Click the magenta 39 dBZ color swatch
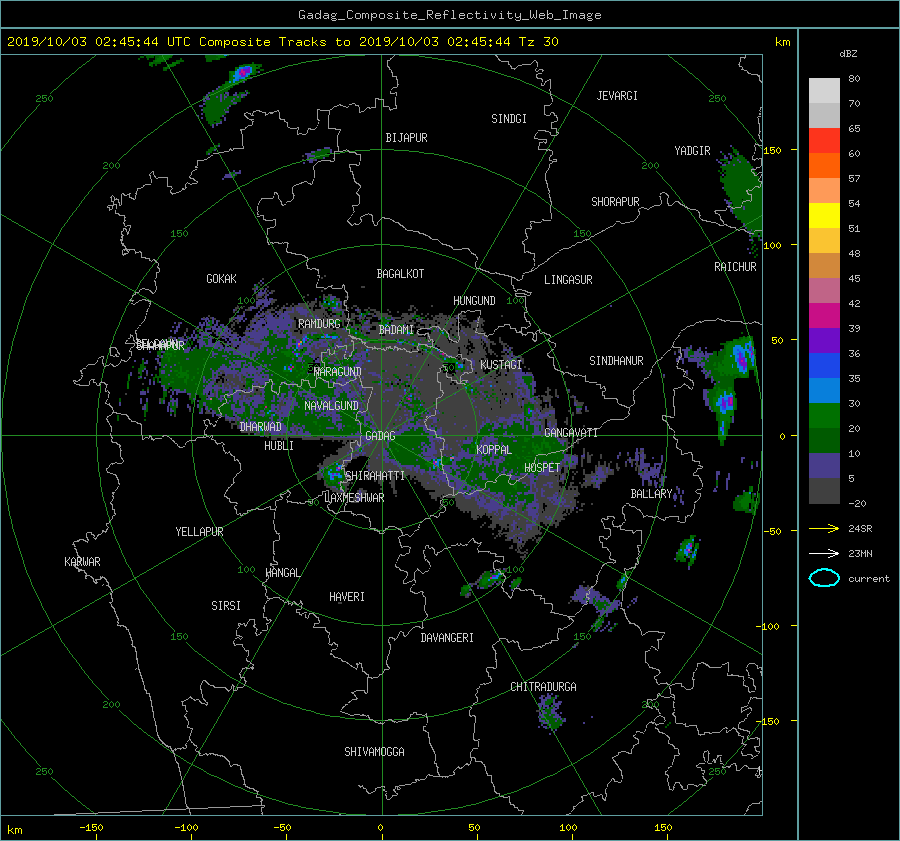 click(x=824, y=315)
